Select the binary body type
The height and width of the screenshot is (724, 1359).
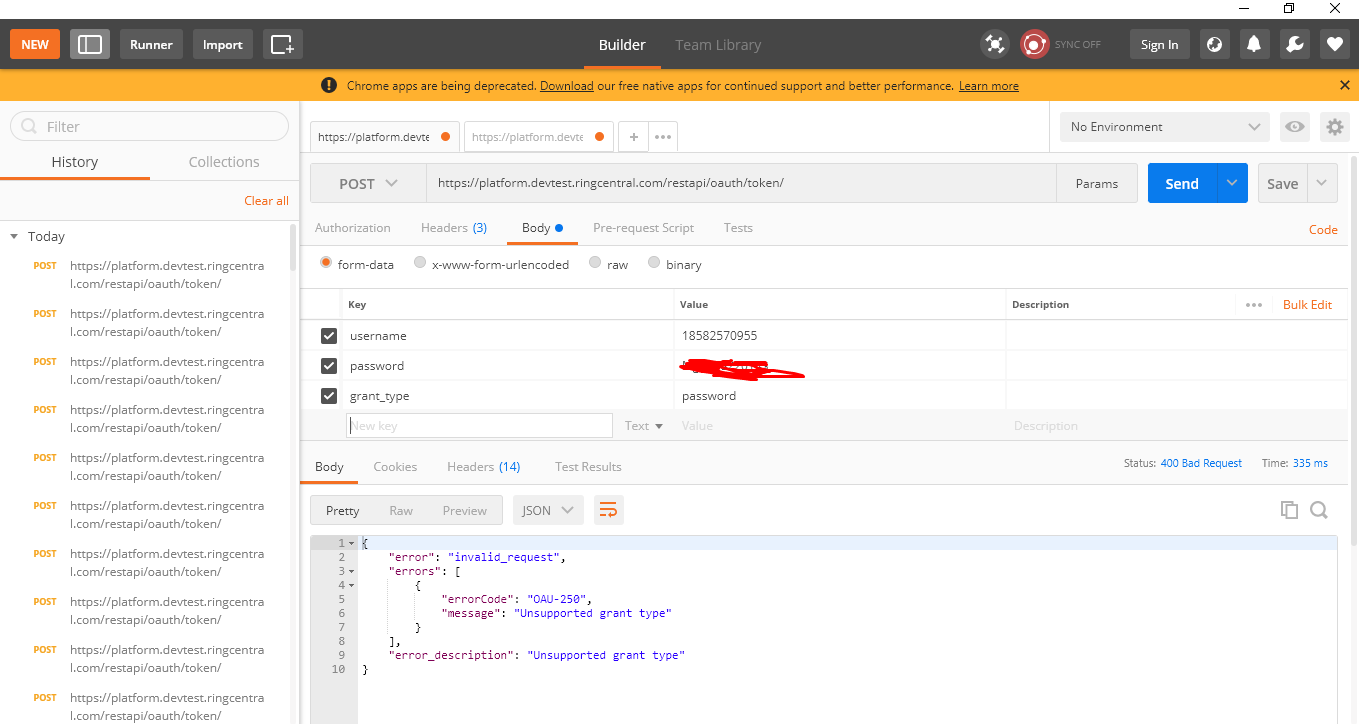click(654, 263)
